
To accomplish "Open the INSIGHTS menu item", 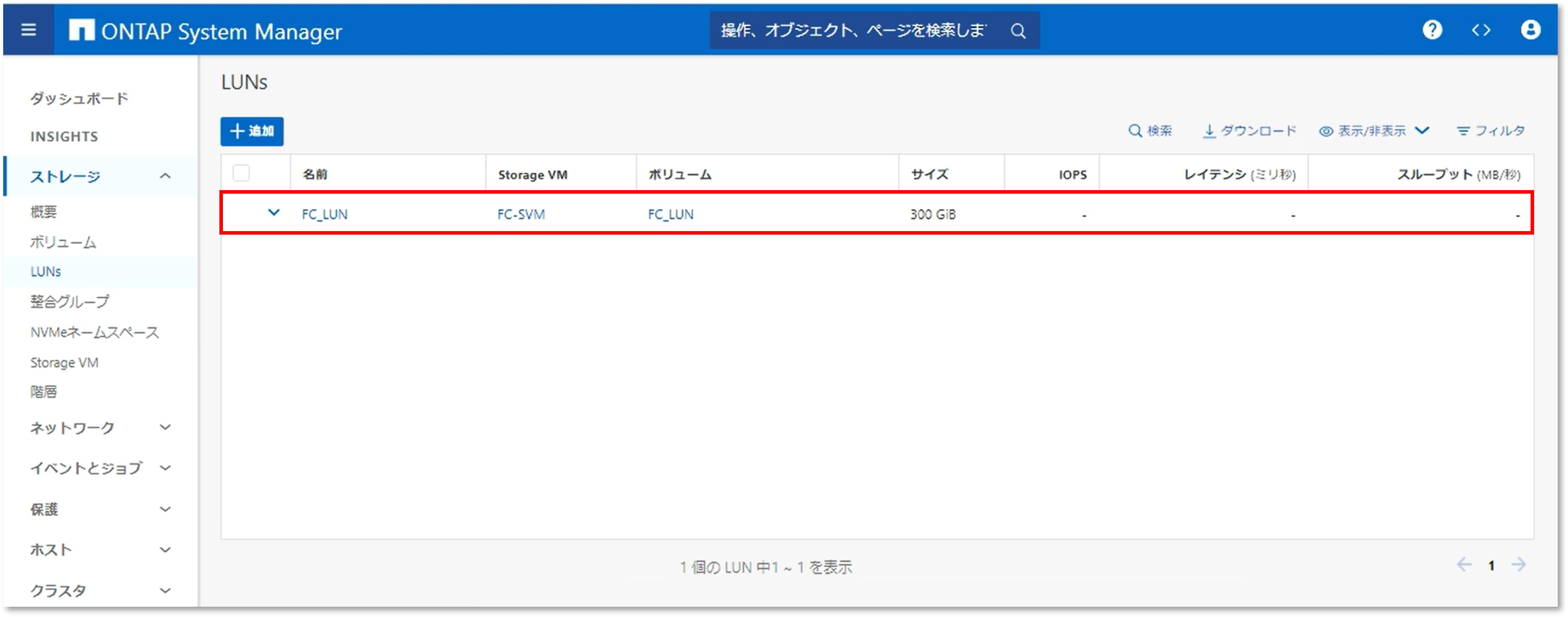I will 64,136.
